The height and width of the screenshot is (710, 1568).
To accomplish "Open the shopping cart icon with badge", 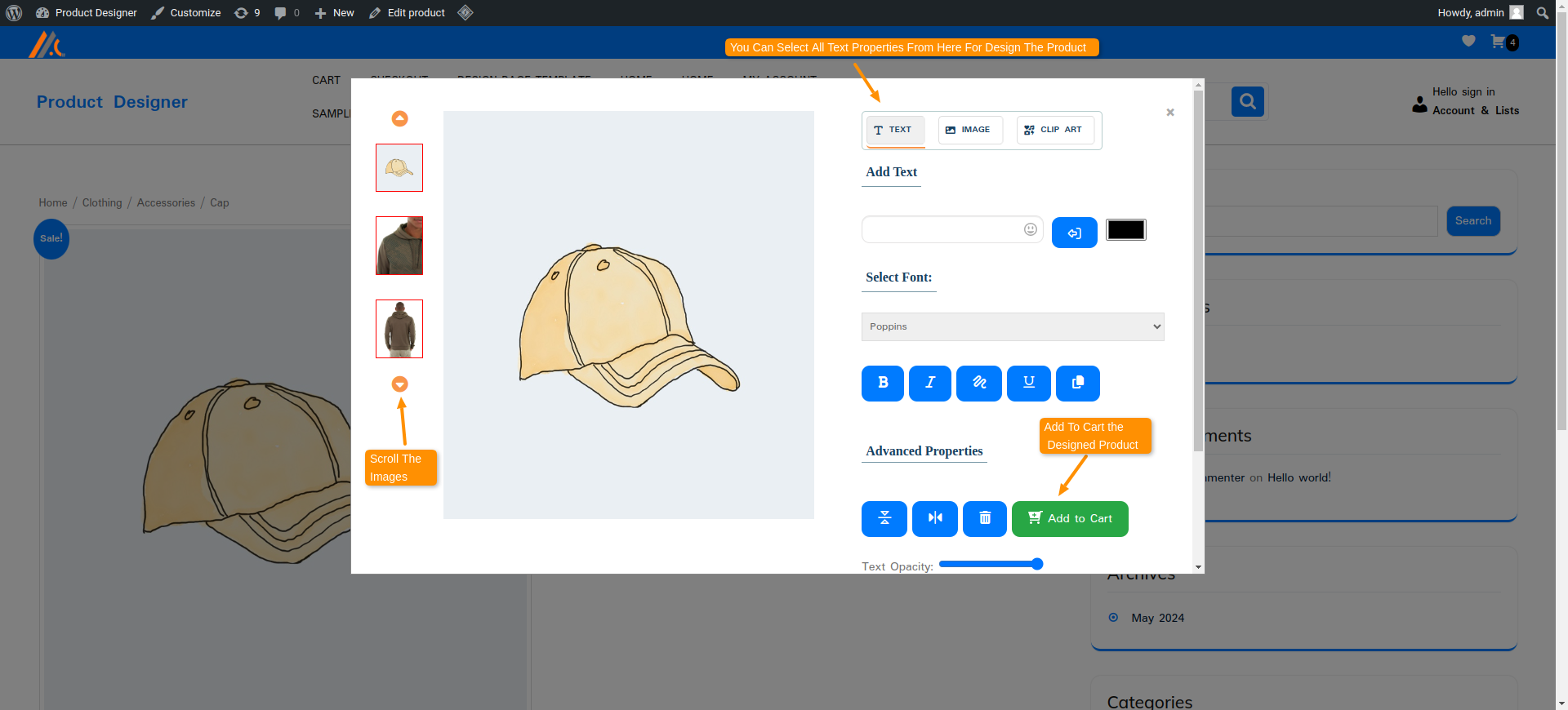I will (x=1504, y=42).
